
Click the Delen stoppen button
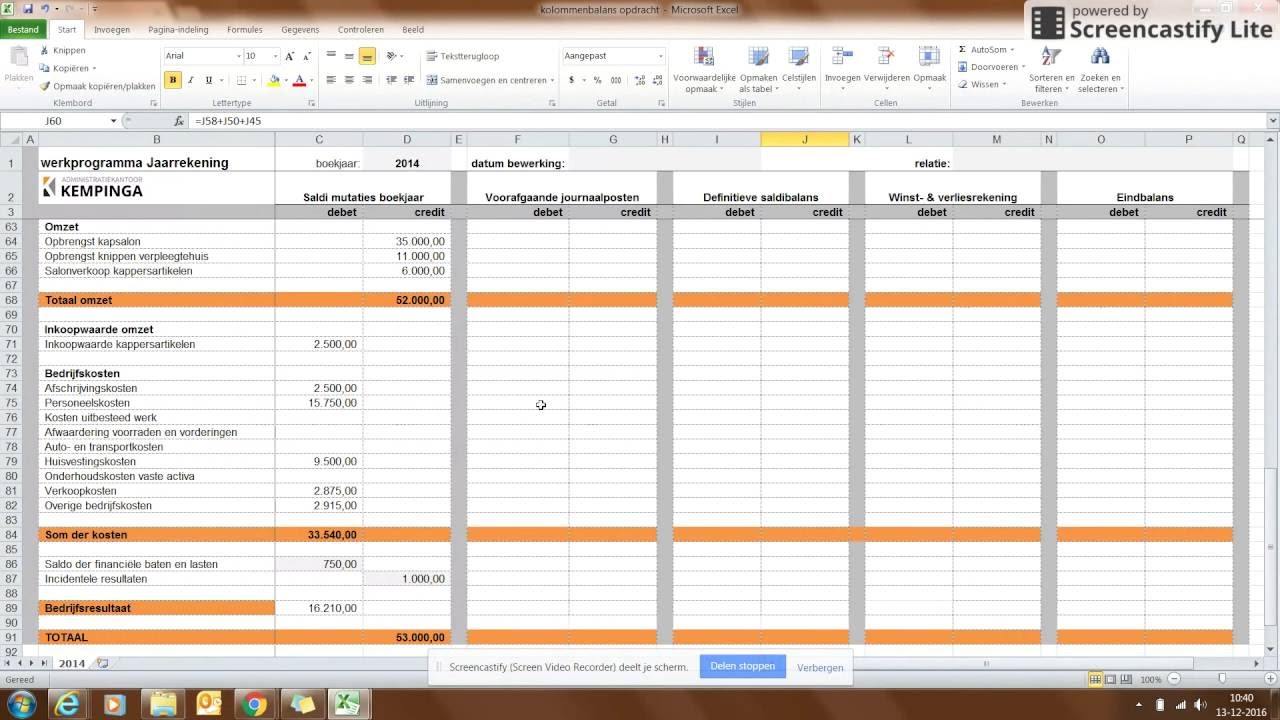pyautogui.click(x=743, y=666)
